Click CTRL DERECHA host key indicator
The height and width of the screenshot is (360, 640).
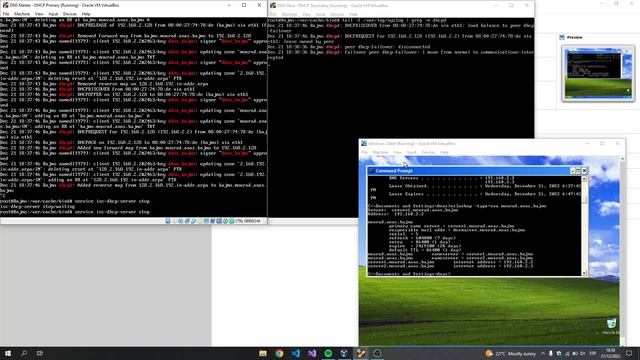point(248,221)
